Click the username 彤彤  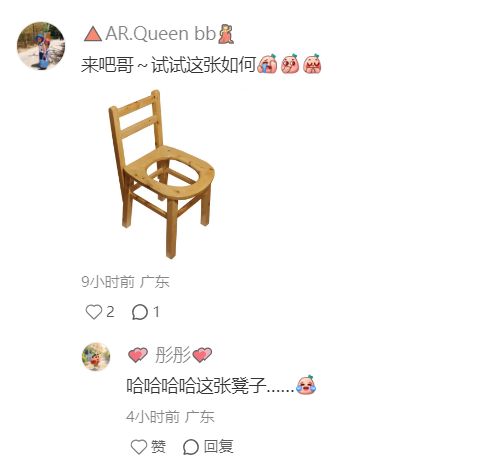173,355
